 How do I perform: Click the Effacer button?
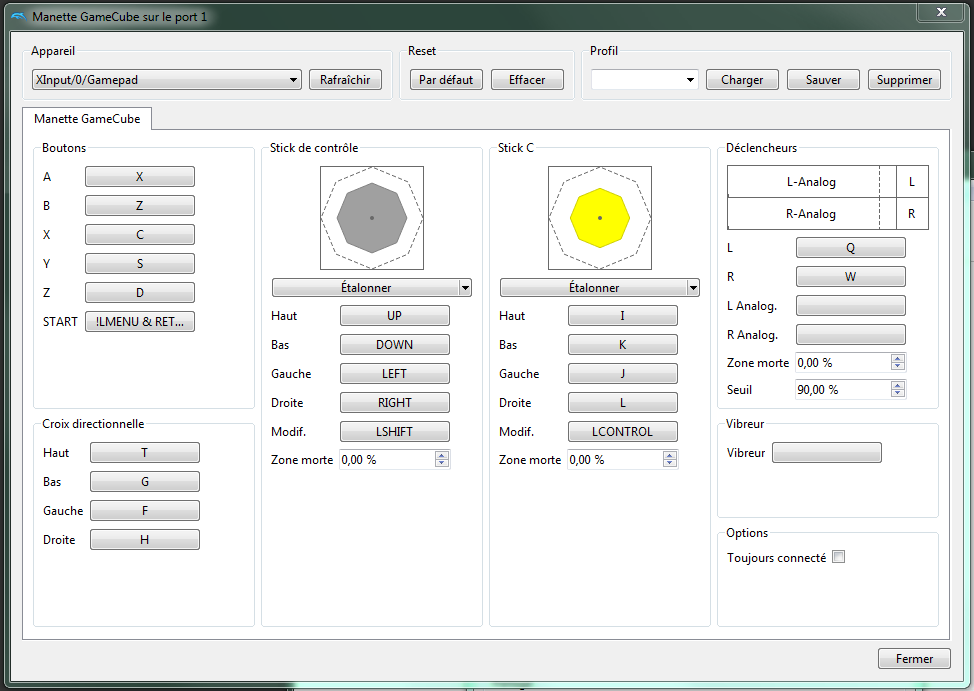pyautogui.click(x=527, y=80)
